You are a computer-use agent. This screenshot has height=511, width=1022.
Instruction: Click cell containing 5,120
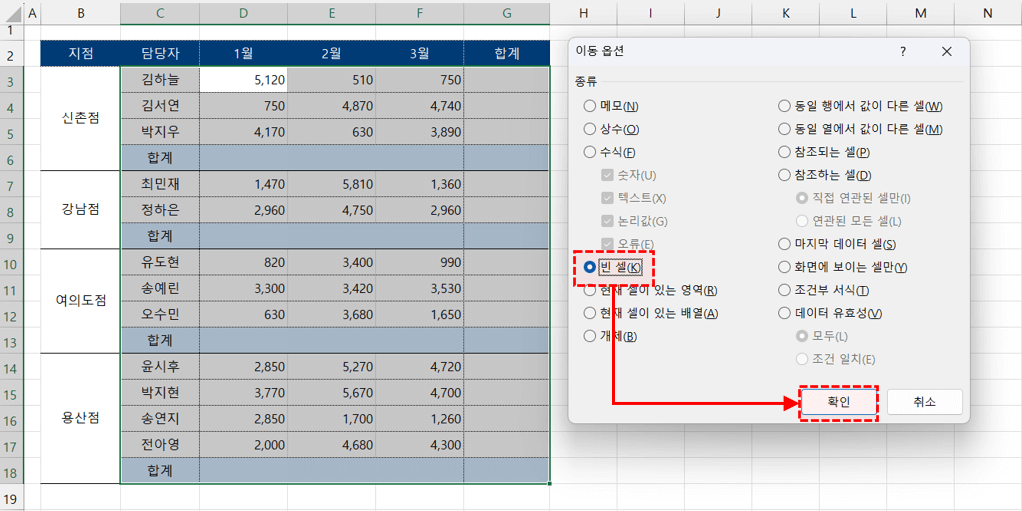coord(243,80)
